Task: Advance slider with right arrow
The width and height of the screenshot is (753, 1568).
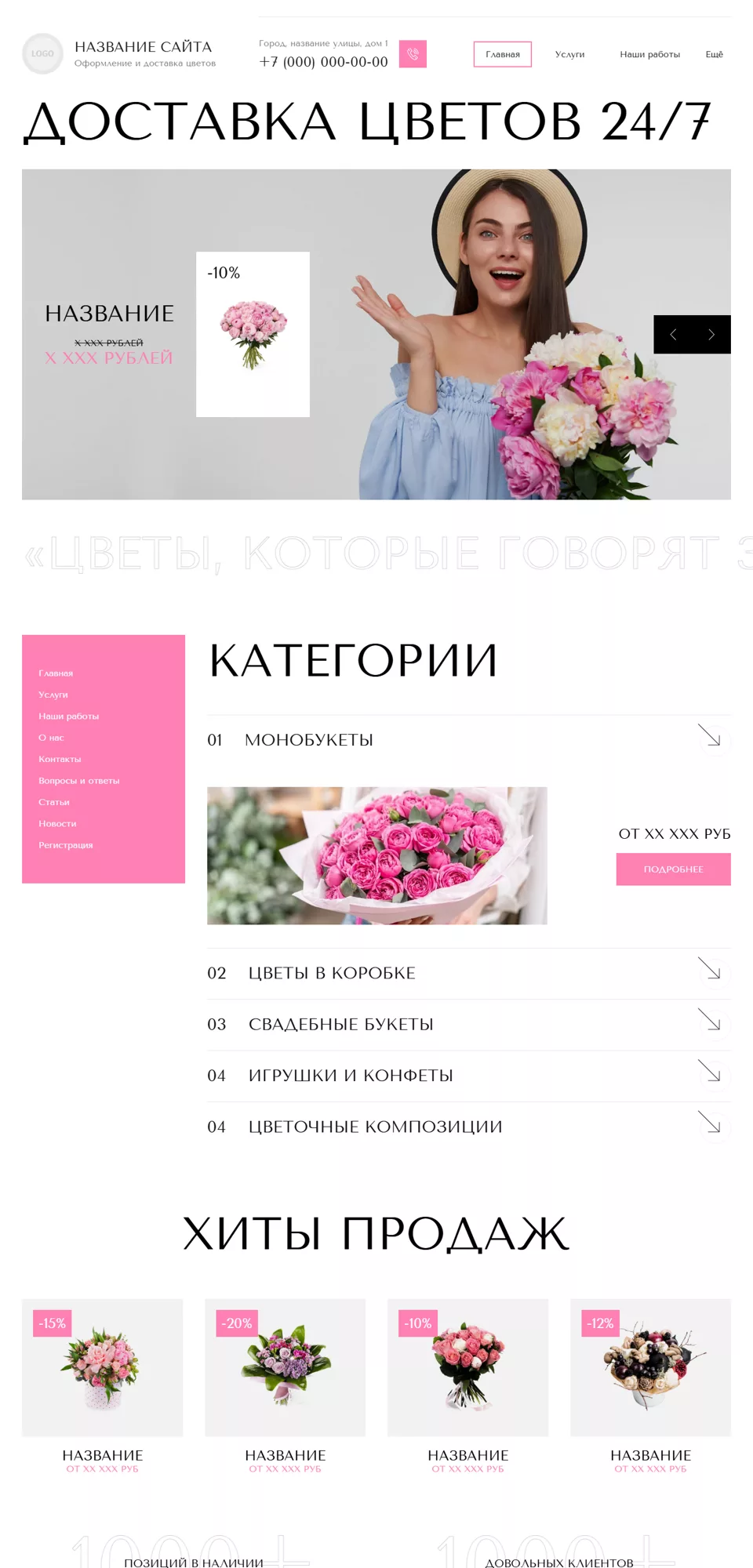Action: pyautogui.click(x=711, y=335)
